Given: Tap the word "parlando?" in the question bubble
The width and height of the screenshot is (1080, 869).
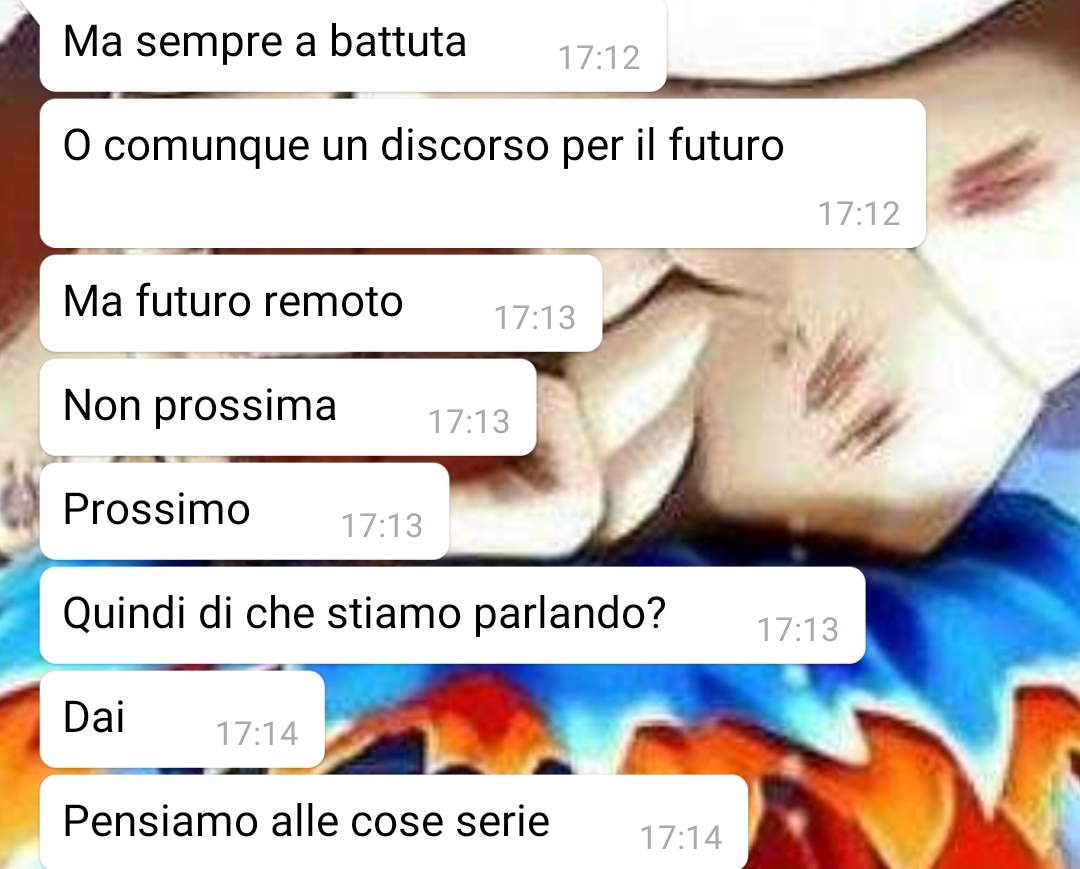Looking at the screenshot, I should (570, 614).
